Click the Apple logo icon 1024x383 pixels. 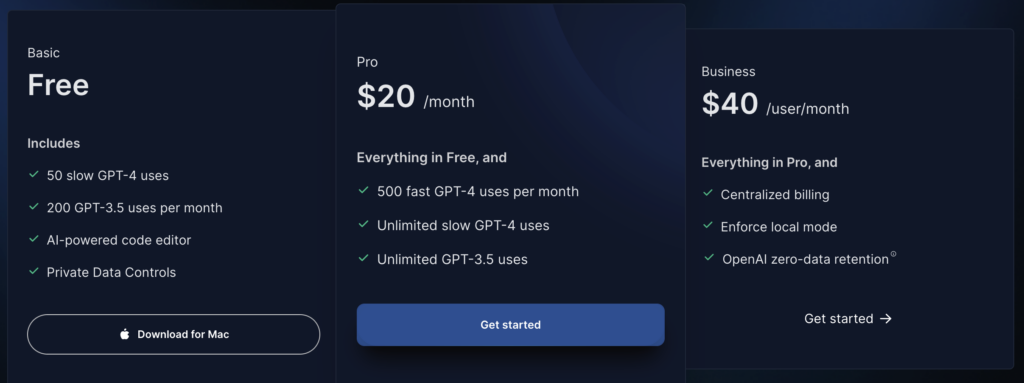coord(125,334)
